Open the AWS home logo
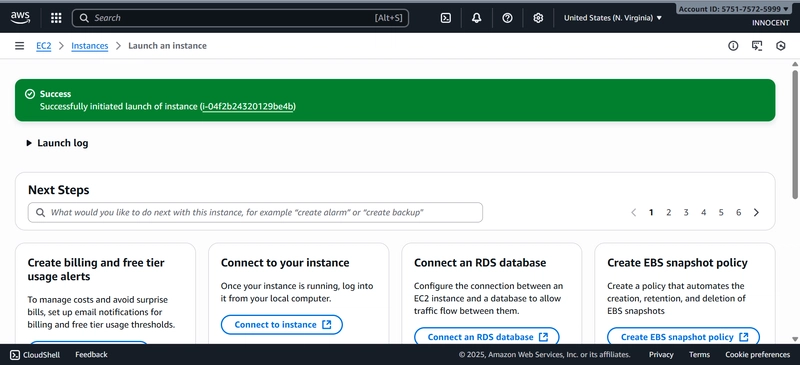The image size is (800, 365). (20, 18)
